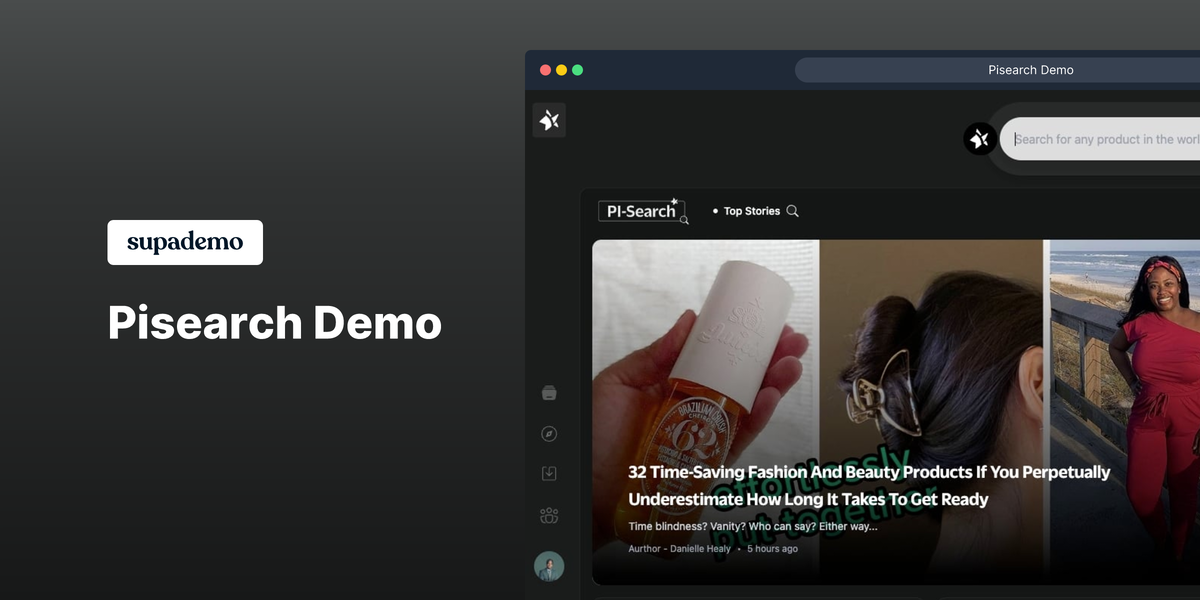1200x600 pixels.
Task: Click the Pisearch star logo in sidebar
Action: tap(549, 120)
